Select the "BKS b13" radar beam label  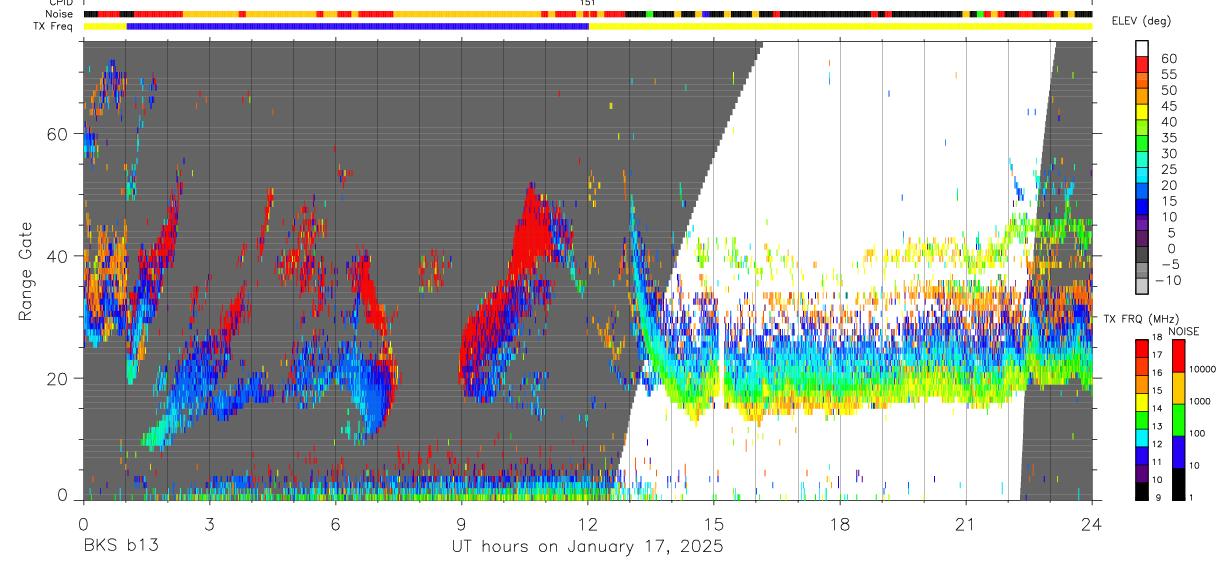click(x=120, y=547)
